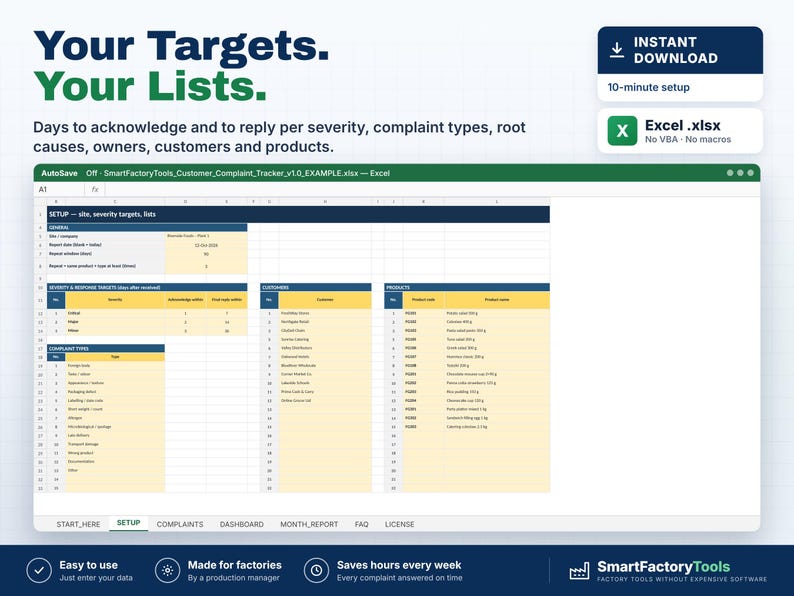Click the 'Acknowledge within' column header
This screenshot has width=794, height=596.
tap(185, 300)
